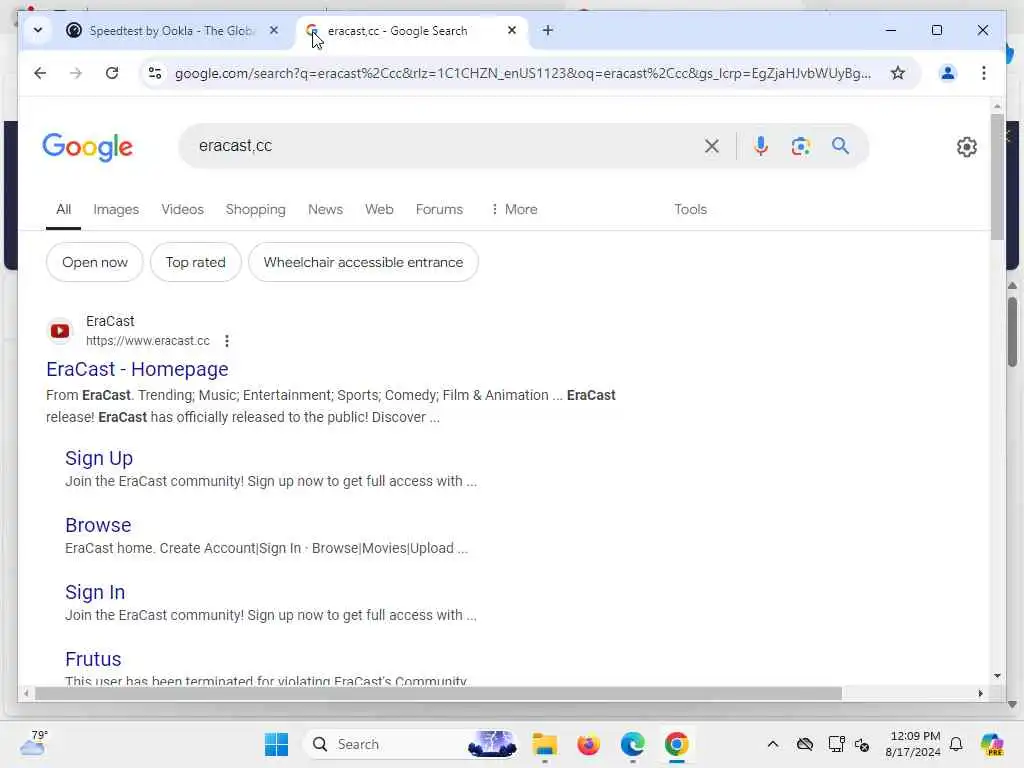Viewport: 1024px width, 768px height.
Task: Close the eracast.cc Google Search tab
Action: click(x=512, y=31)
